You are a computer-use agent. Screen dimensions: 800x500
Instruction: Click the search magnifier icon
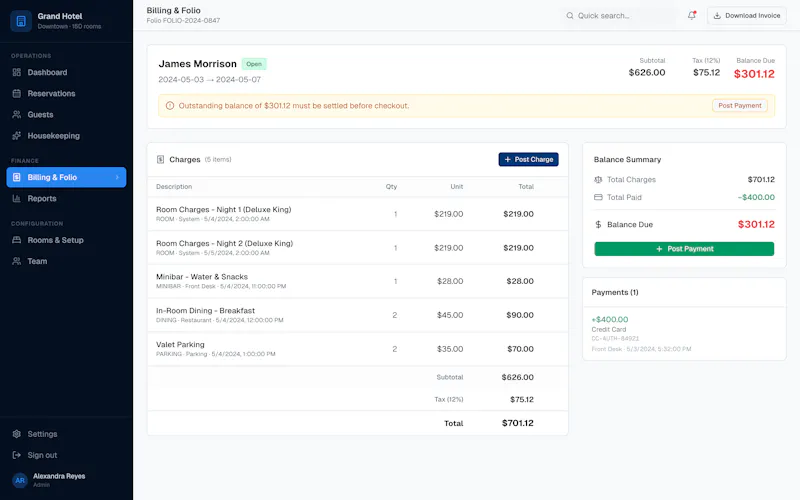pyautogui.click(x=570, y=16)
